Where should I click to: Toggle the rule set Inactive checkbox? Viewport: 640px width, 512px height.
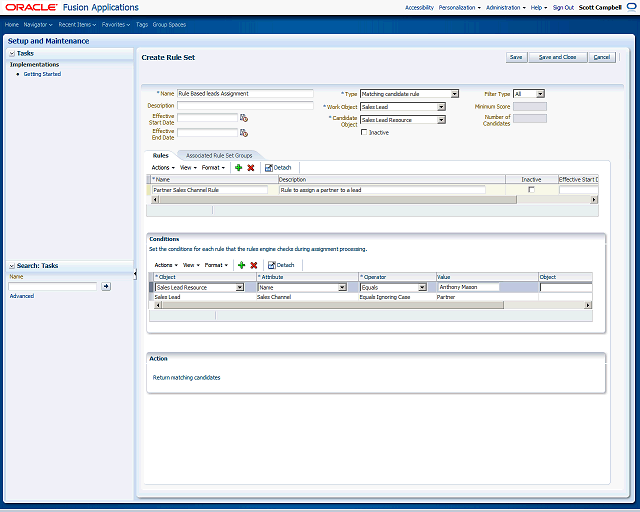(364, 132)
